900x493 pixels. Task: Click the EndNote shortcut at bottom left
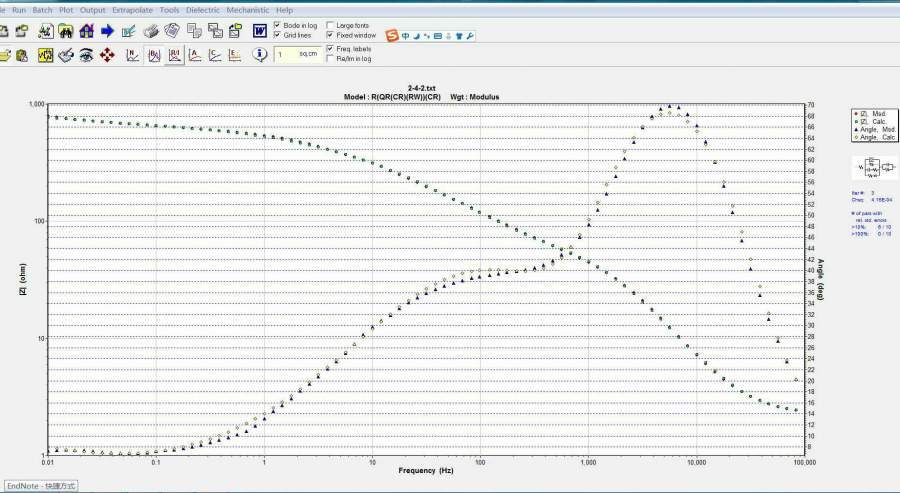pos(41,486)
